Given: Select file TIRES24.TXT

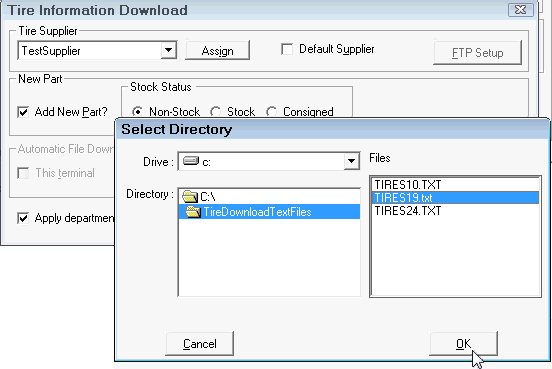Looking at the screenshot, I should pyautogui.click(x=455, y=211).
